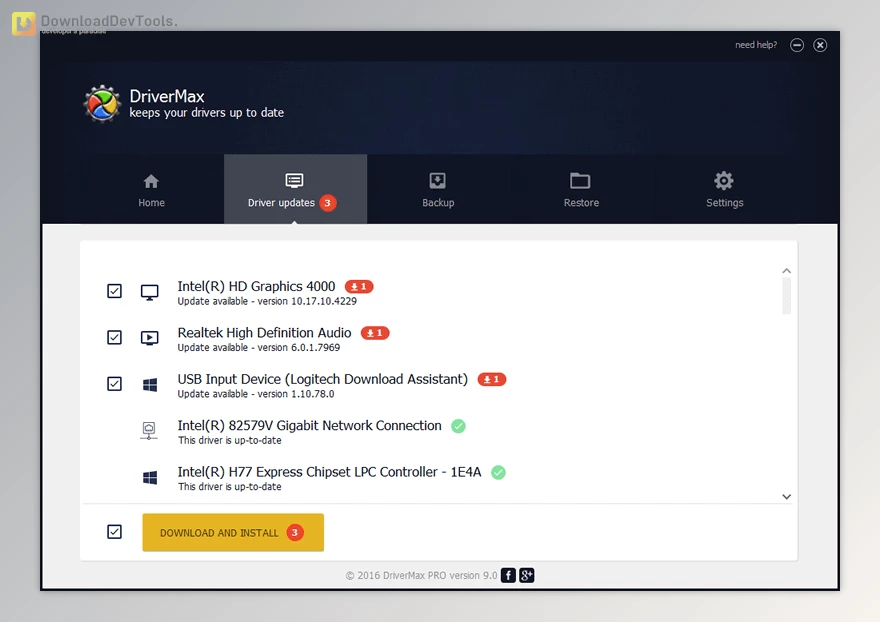880x622 pixels.
Task: Click the red 3 badge on Download and Install
Action: pyautogui.click(x=295, y=532)
